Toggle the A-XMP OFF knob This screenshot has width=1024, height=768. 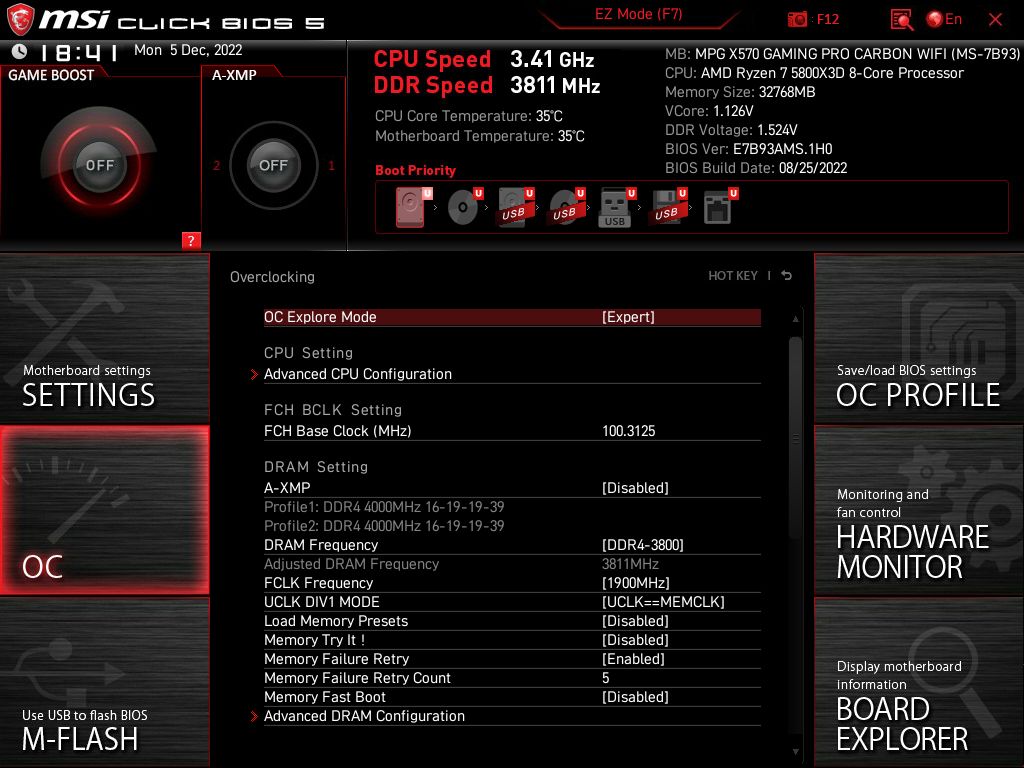click(273, 165)
